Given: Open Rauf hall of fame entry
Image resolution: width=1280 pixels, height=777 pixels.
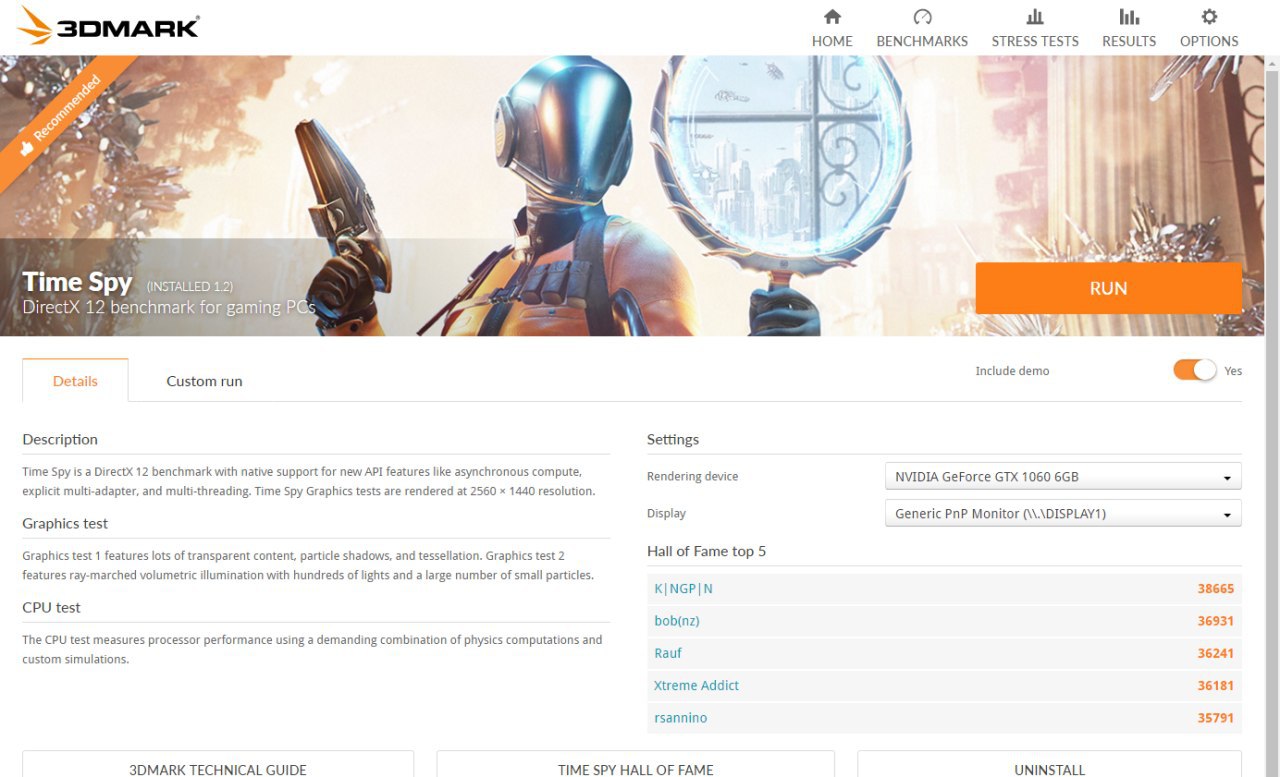Looking at the screenshot, I should (x=668, y=653).
